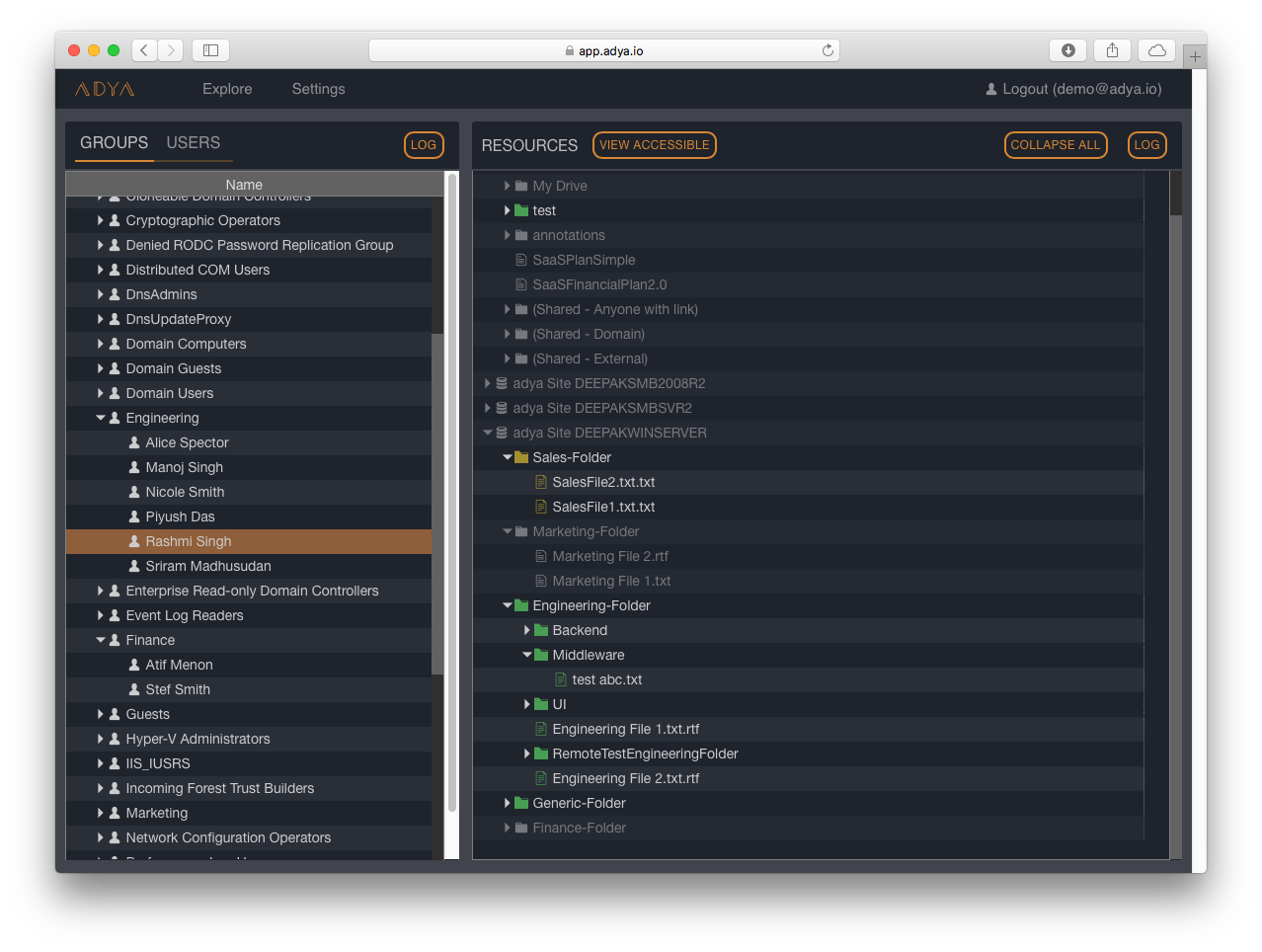Viewport: 1262px width, 952px height.
Task: Expand the (Shared - External) folder
Action: 507,358
